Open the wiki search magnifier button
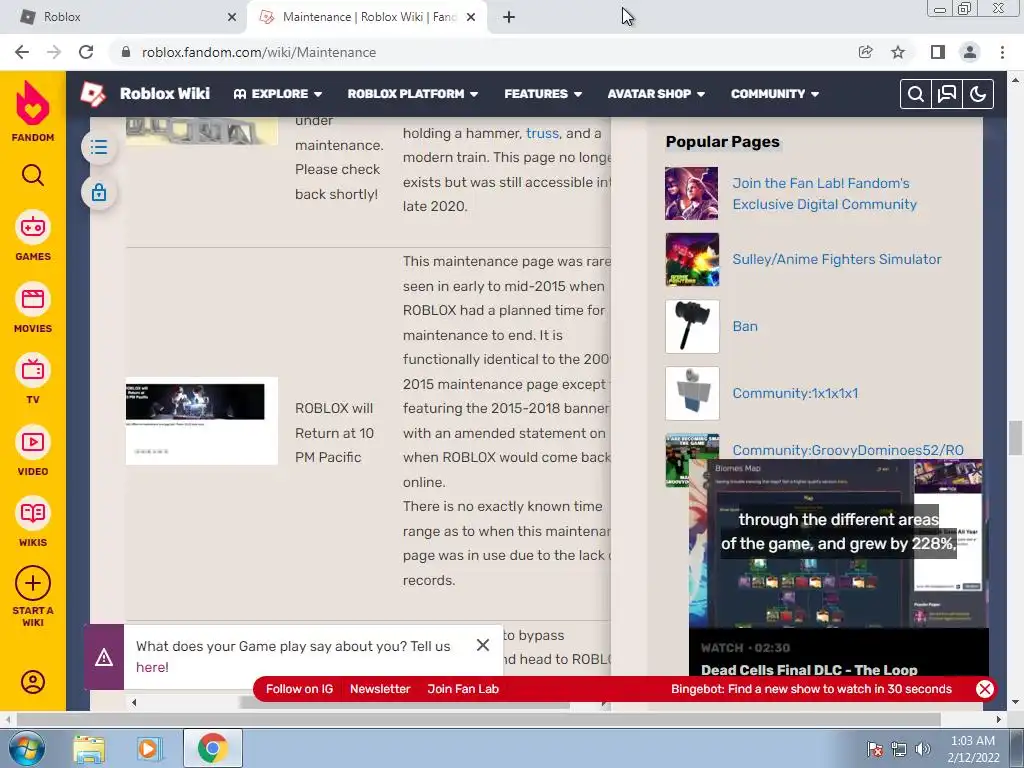This screenshot has width=1024, height=768. point(916,94)
